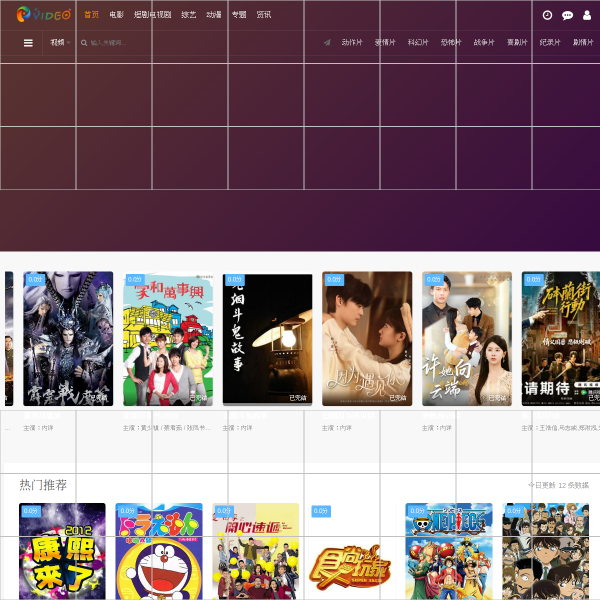Click the search magnifier icon

point(84,43)
